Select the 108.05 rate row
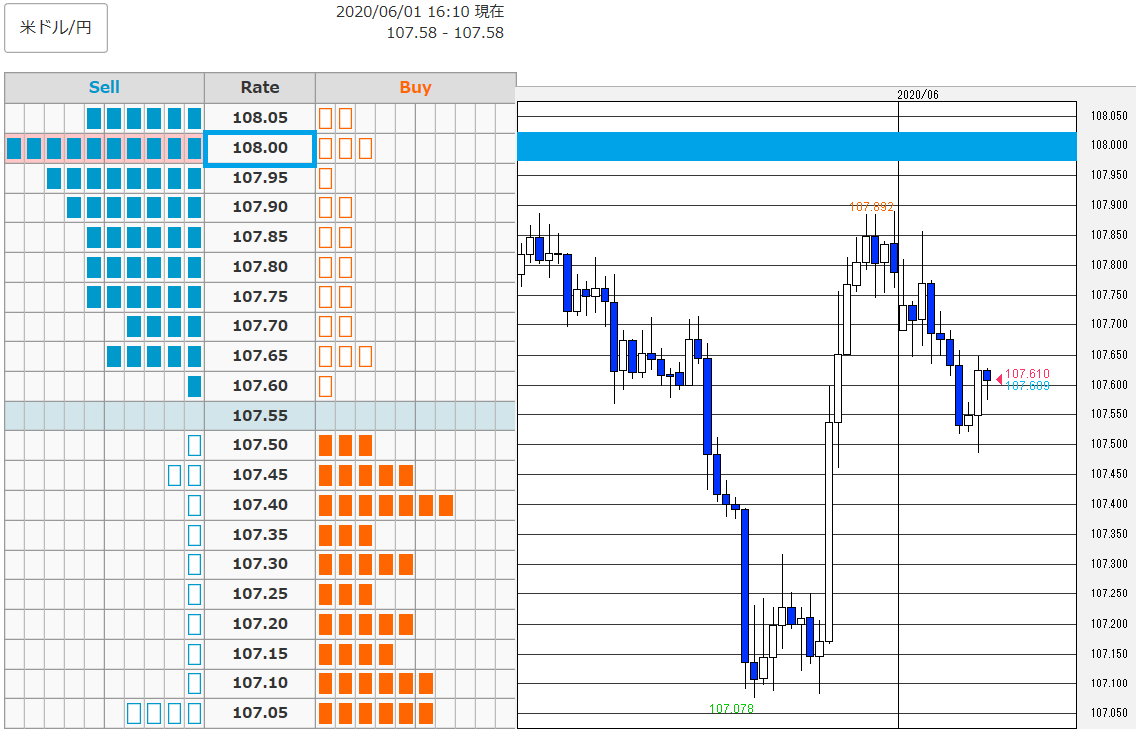 coord(260,118)
